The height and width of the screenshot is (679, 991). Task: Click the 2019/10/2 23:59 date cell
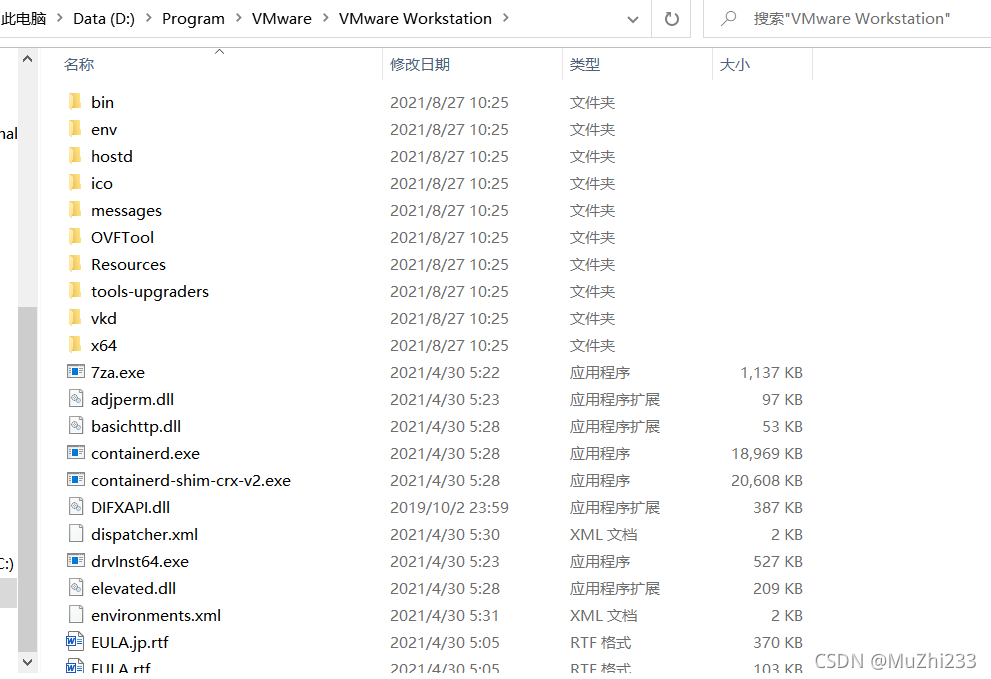point(449,508)
